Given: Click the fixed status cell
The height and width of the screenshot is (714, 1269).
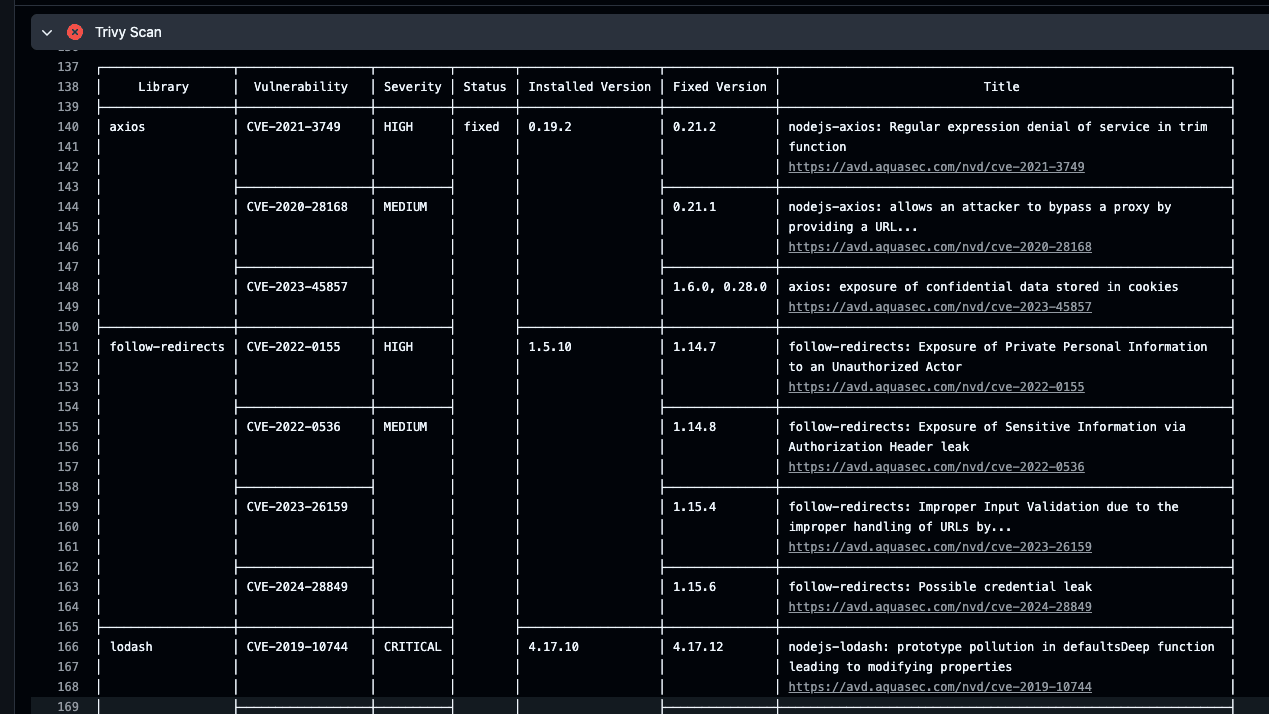Looking at the screenshot, I should click(482, 127).
